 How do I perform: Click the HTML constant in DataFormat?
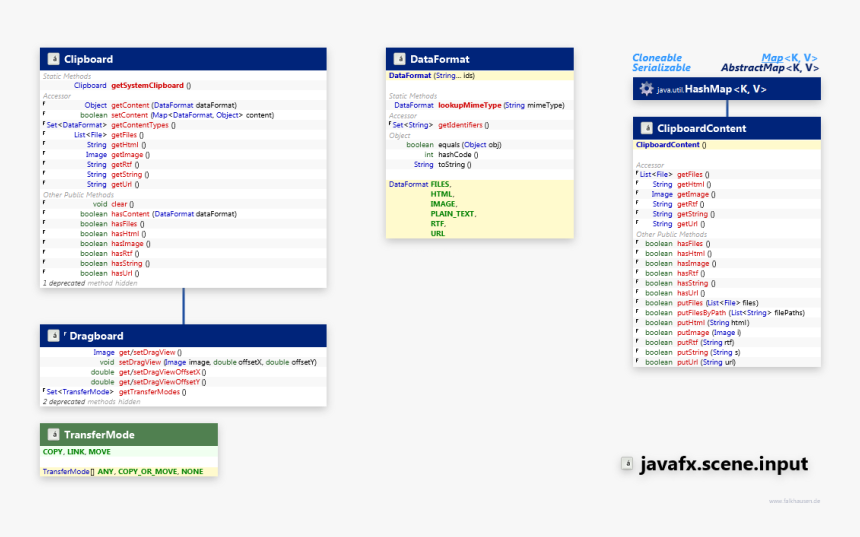click(x=442, y=194)
